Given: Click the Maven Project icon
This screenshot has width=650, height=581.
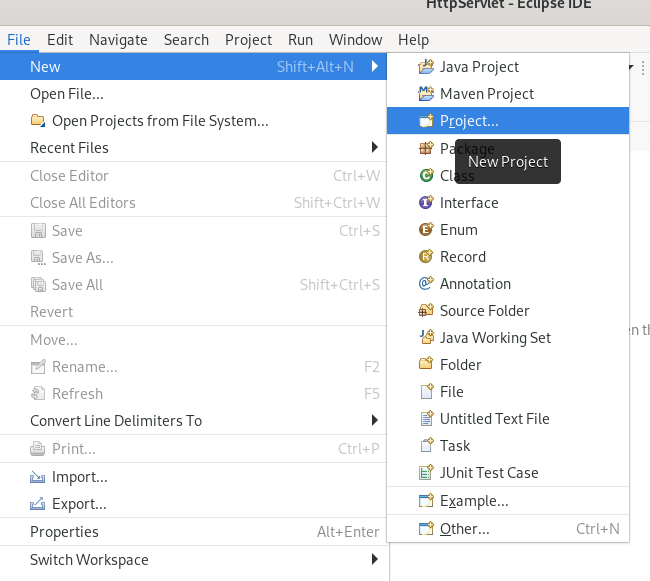Looking at the screenshot, I should point(426,94).
